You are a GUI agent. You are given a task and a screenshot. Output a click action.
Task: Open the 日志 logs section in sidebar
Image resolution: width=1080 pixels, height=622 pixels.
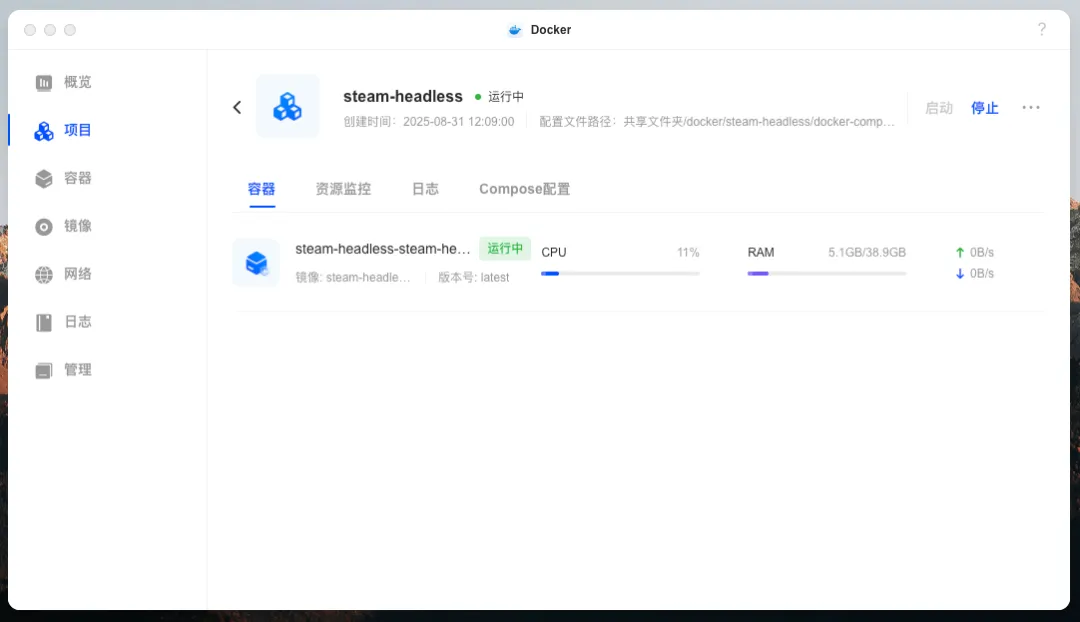[x=62, y=321]
